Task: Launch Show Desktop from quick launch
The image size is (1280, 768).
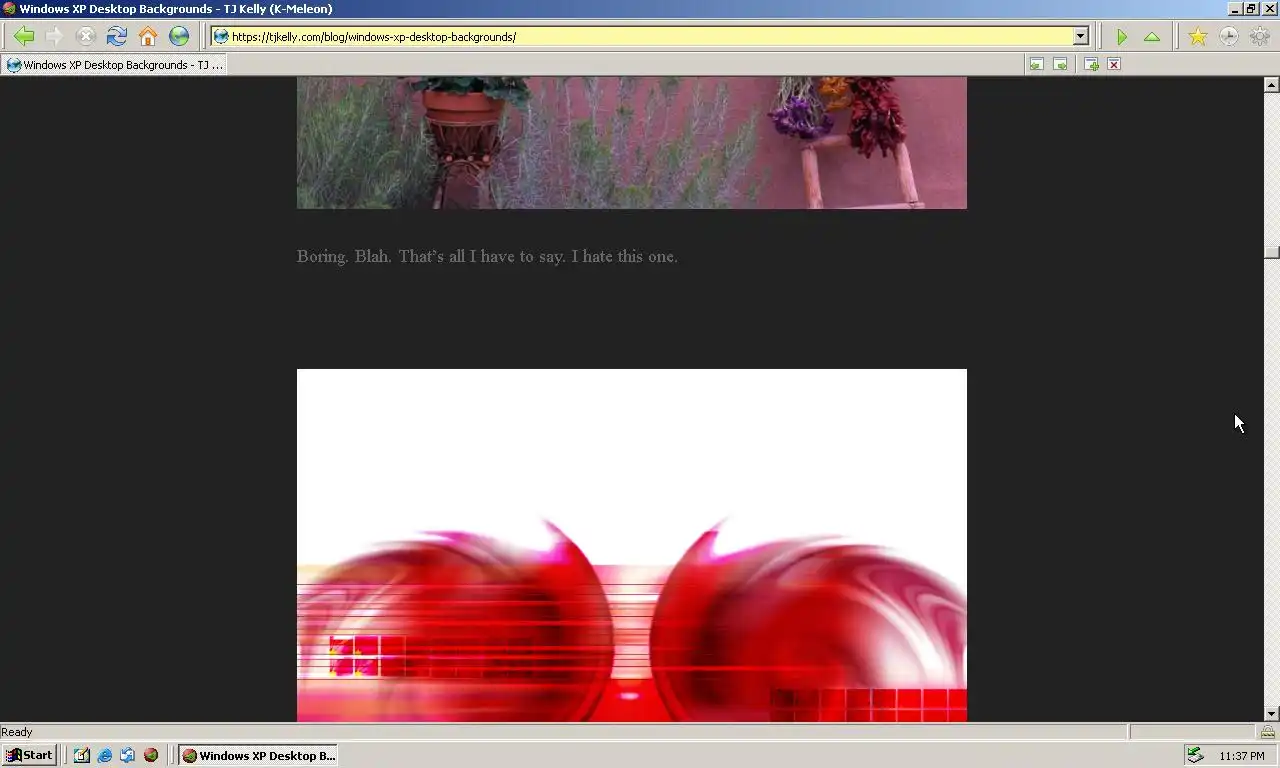Action: click(x=82, y=756)
